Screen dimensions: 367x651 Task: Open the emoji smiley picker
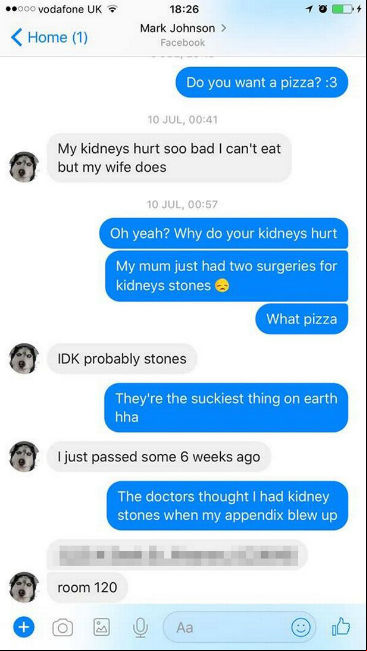point(301,627)
